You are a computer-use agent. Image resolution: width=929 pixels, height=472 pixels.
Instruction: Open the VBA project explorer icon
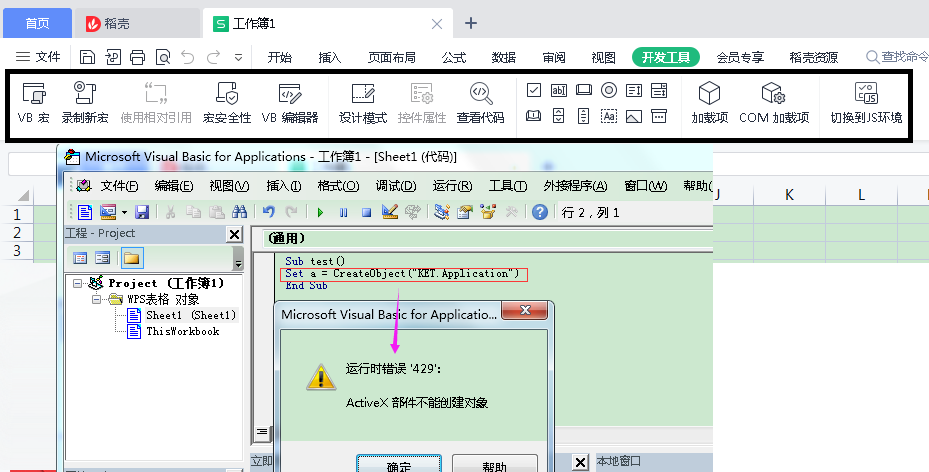coord(441,211)
